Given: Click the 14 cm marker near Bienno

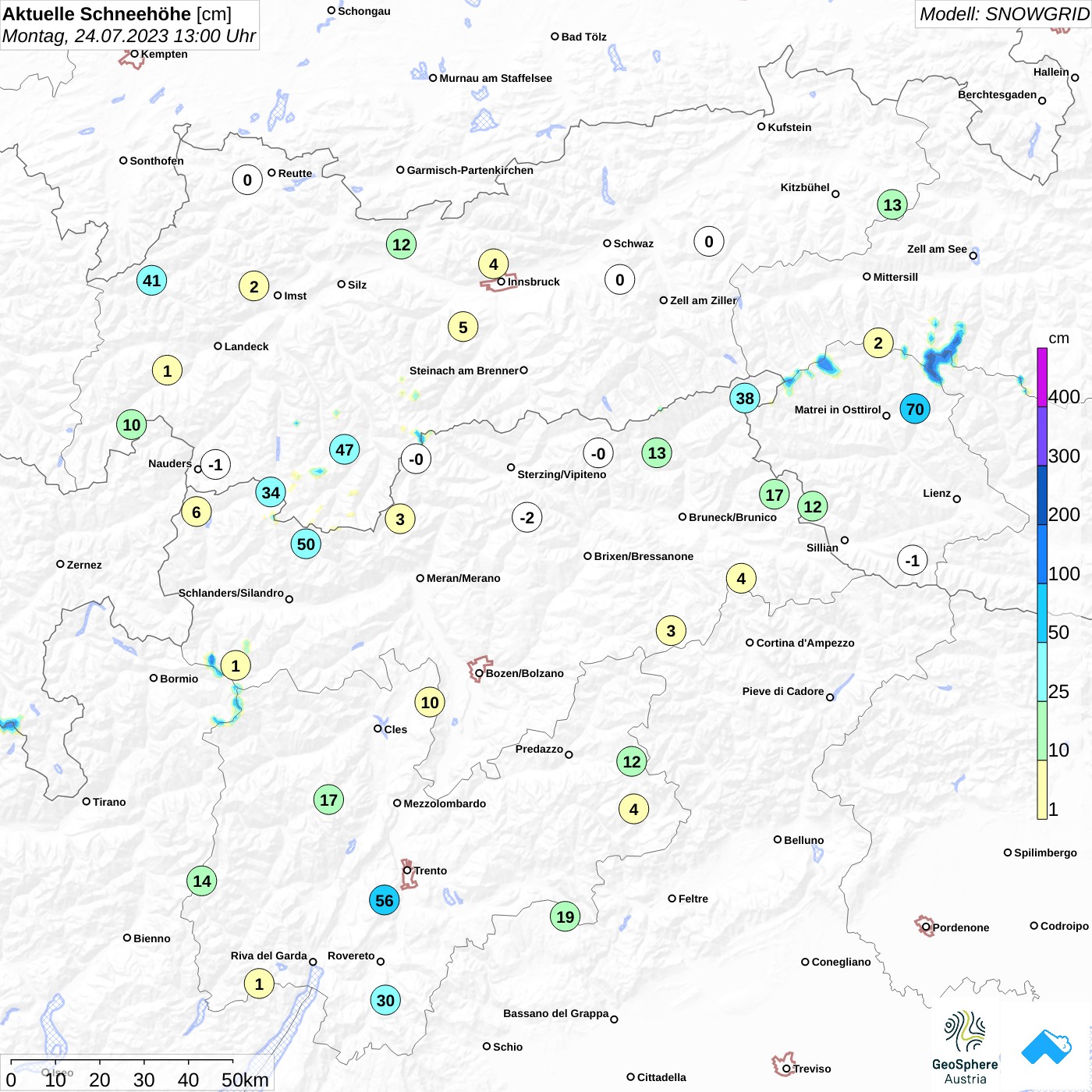Looking at the screenshot, I should click(202, 881).
